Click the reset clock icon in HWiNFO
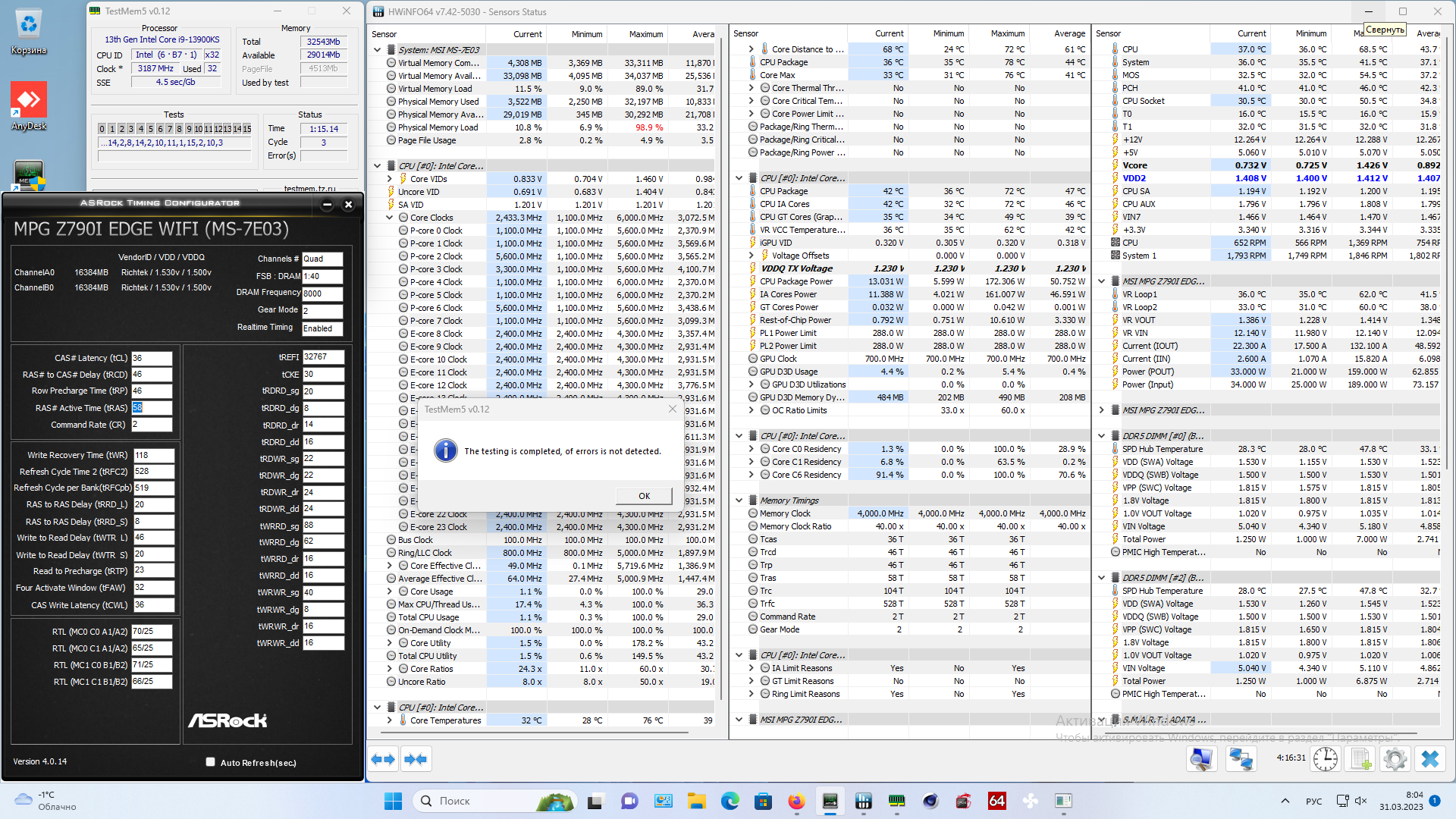This screenshot has height=819, width=1456. point(1326,759)
